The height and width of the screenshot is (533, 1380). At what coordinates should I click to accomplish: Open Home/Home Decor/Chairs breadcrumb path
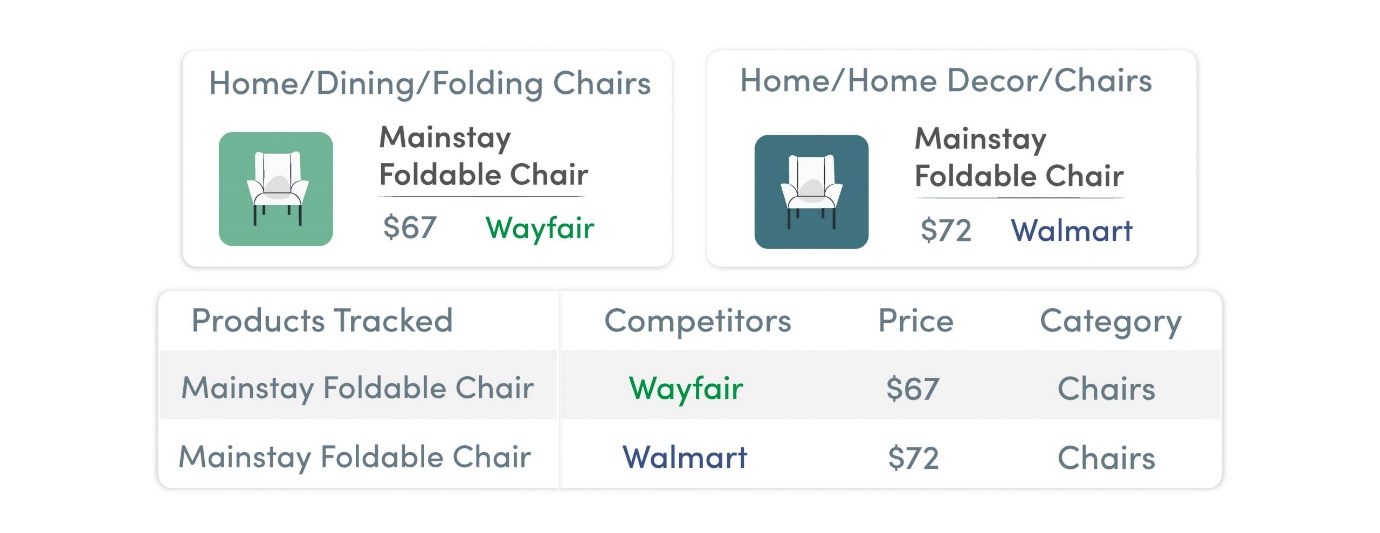click(x=946, y=81)
